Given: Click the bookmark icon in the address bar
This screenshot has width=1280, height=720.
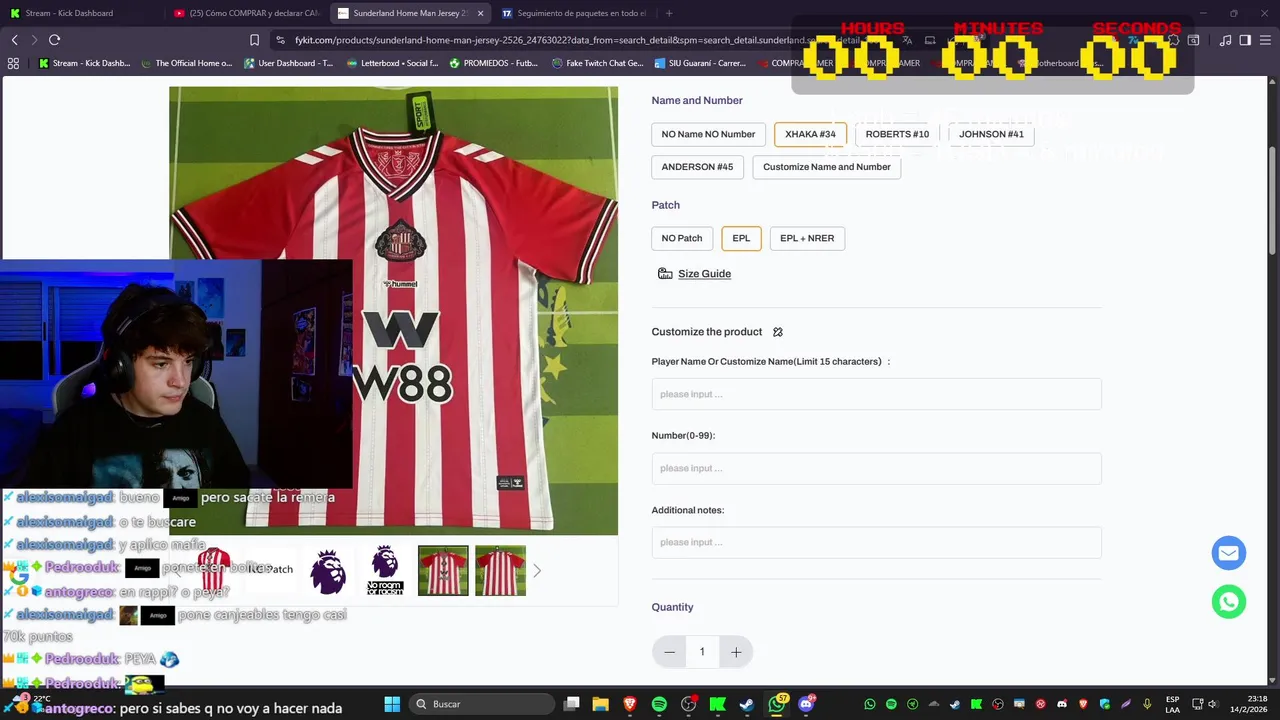Looking at the screenshot, I should (x=254, y=40).
